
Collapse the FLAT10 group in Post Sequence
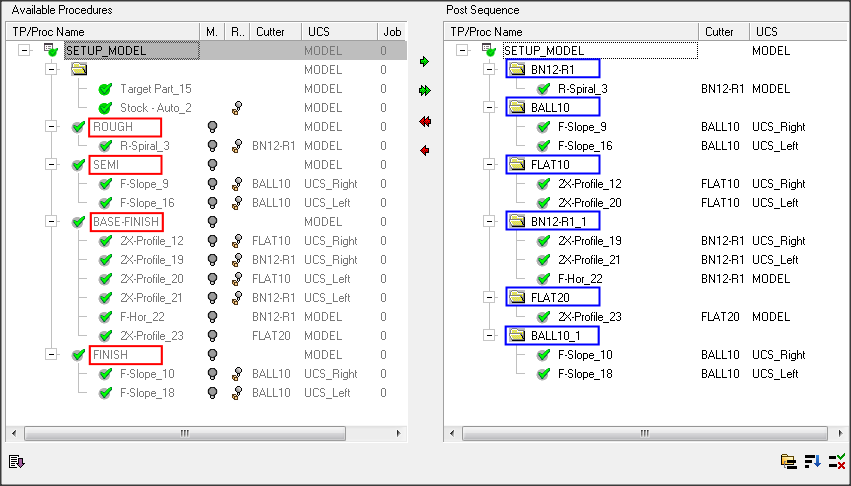click(x=489, y=165)
